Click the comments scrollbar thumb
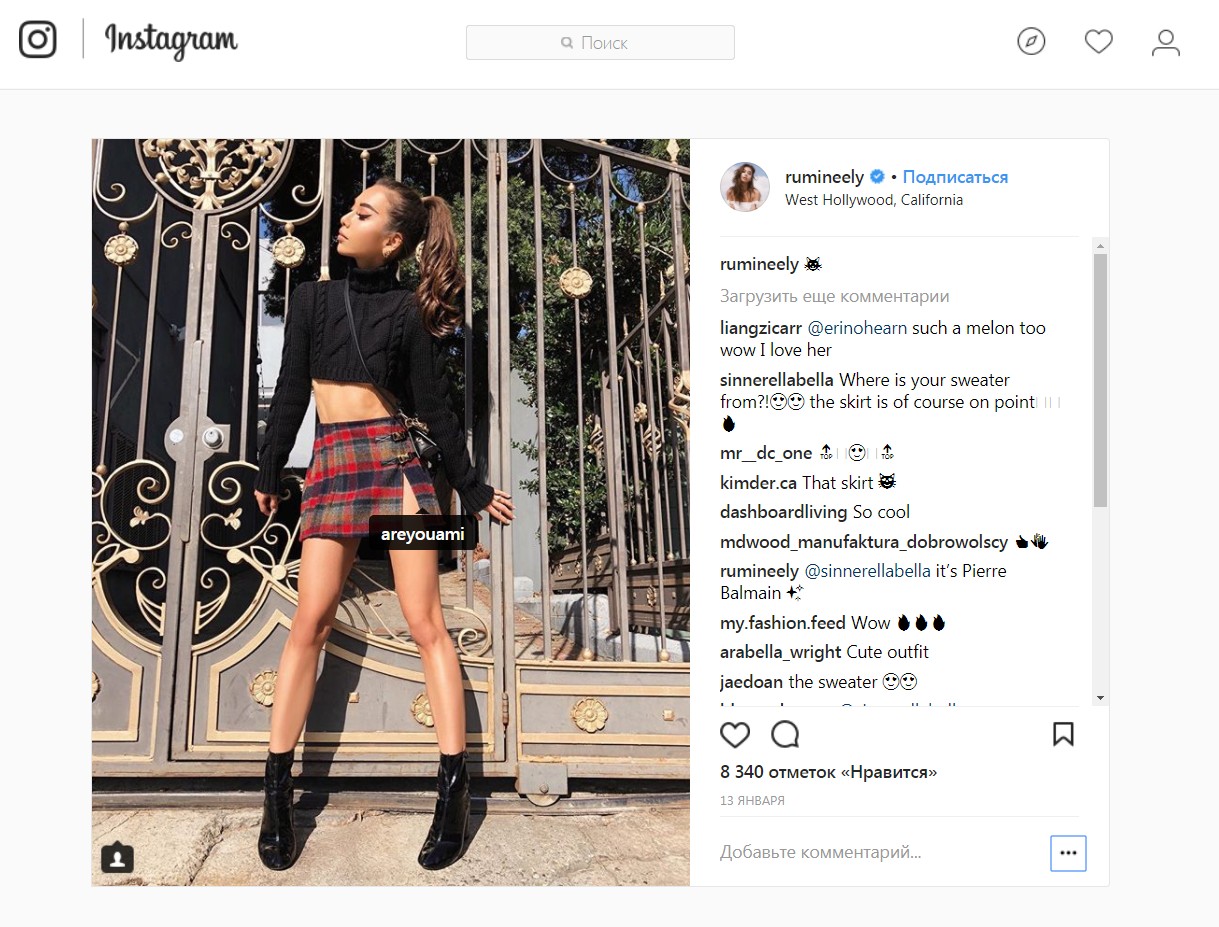The height and width of the screenshot is (927, 1219). 1100,380
